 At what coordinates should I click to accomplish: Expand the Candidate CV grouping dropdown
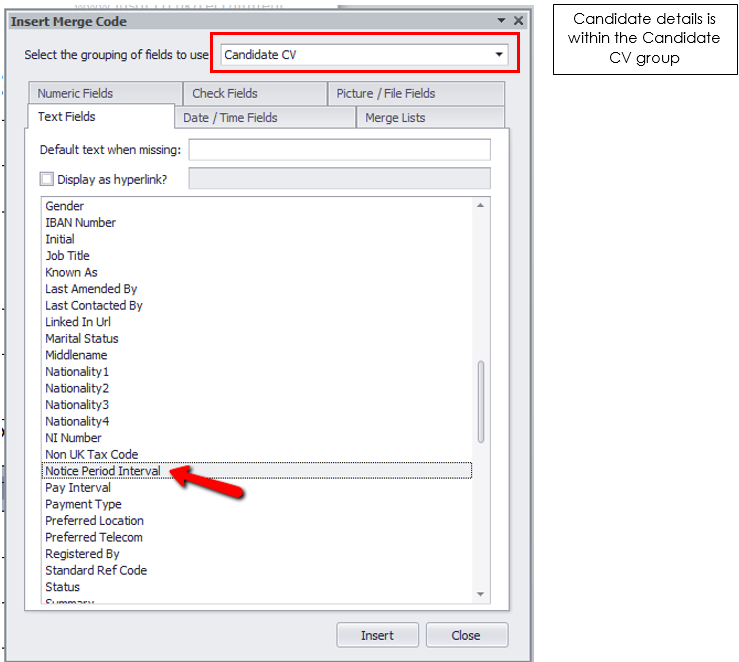click(x=499, y=55)
